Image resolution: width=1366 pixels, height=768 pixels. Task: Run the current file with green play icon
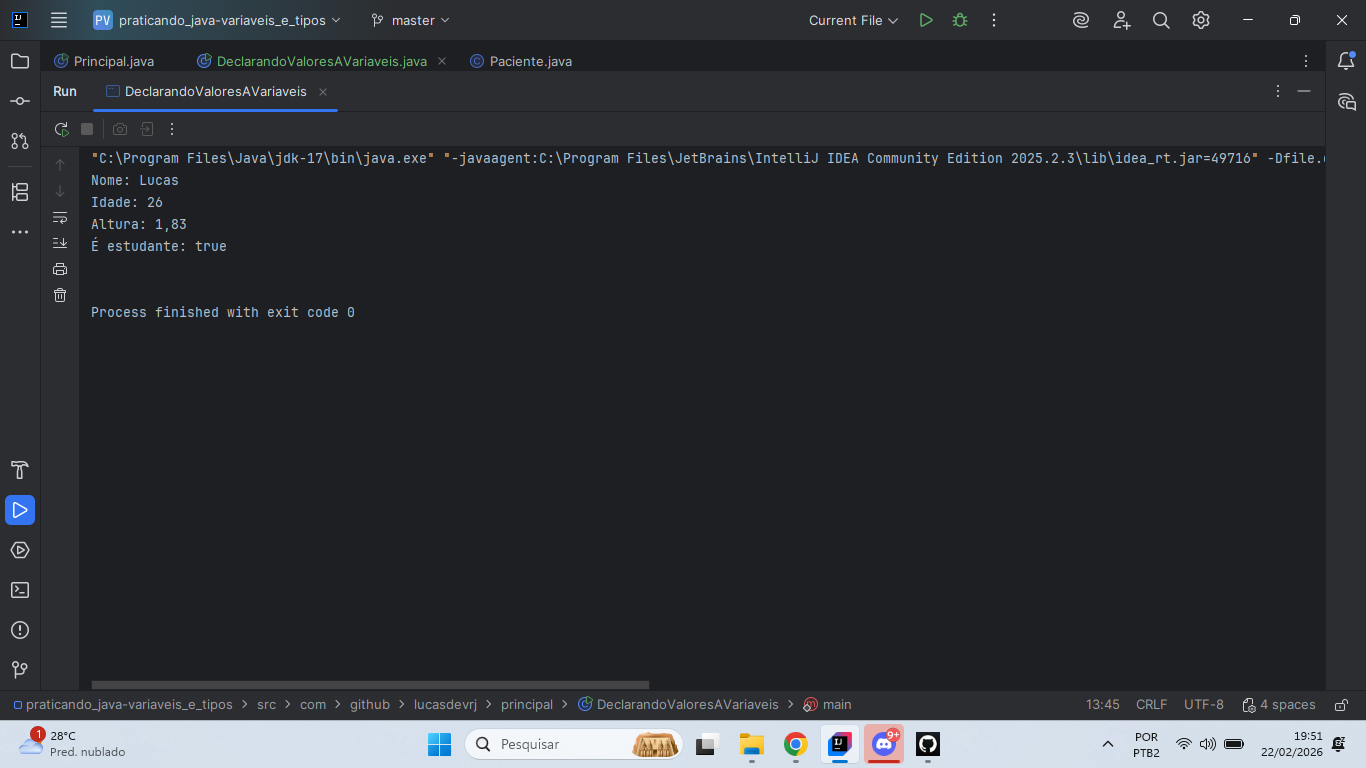click(926, 20)
